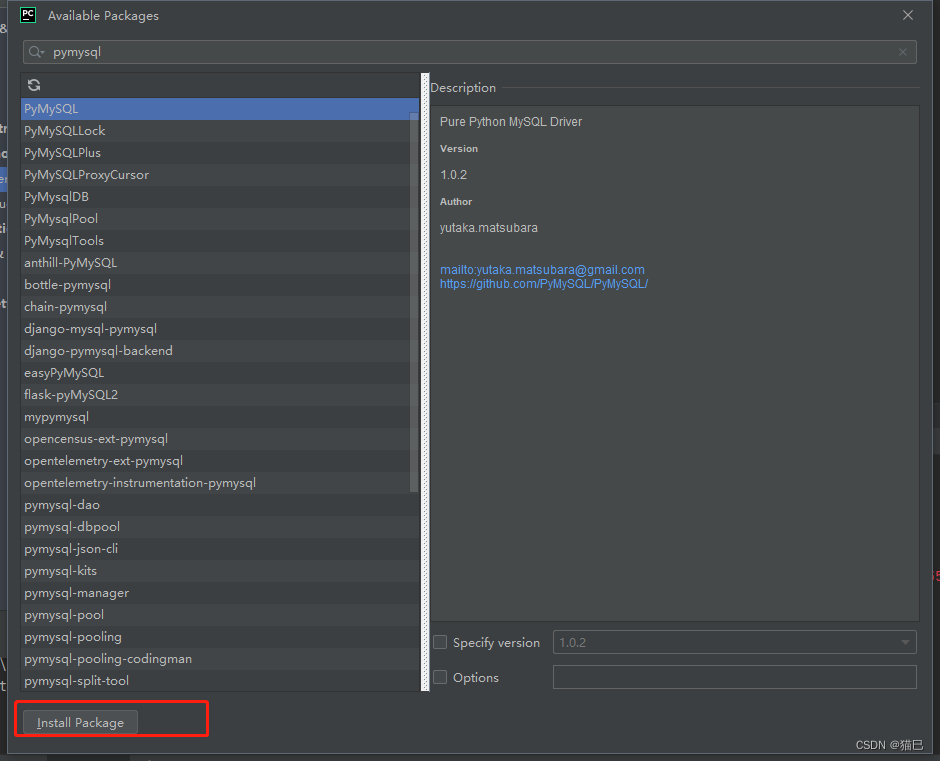Screen dimensions: 940x761
Task: Enable the Specify version checkbox
Action: (x=440, y=642)
